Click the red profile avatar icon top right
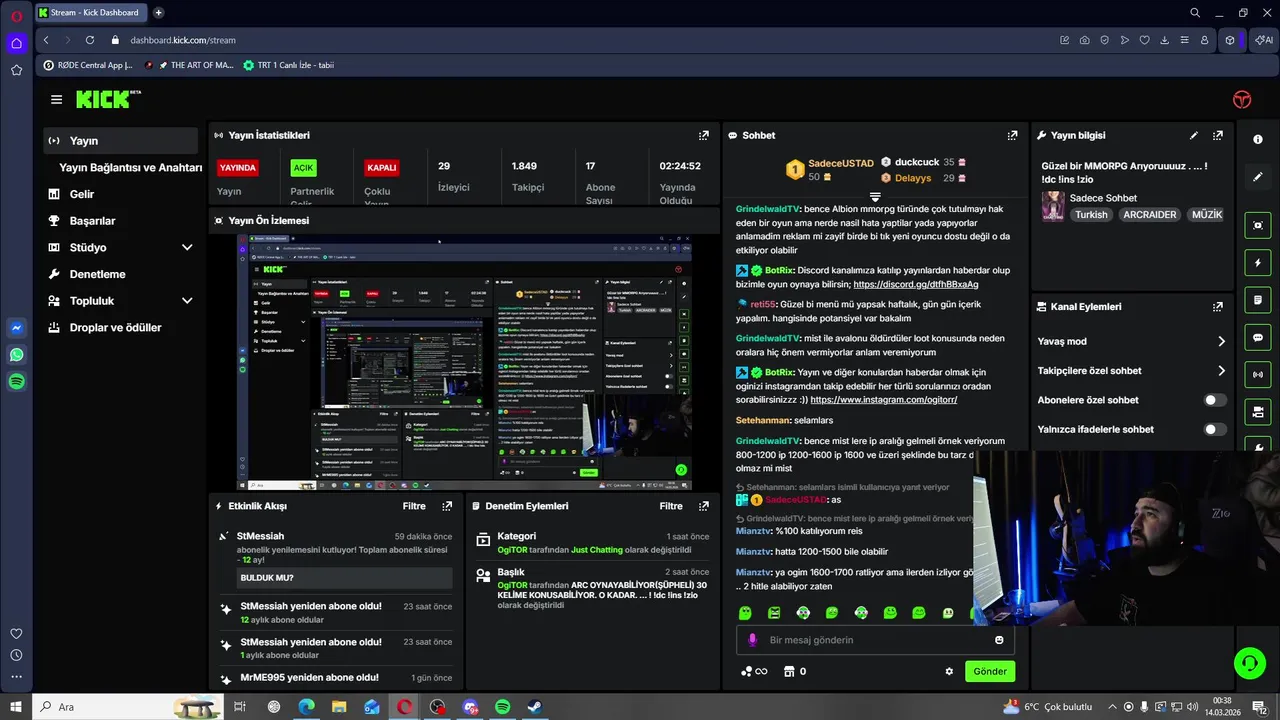Image resolution: width=1280 pixels, height=720 pixels. coord(1241,99)
